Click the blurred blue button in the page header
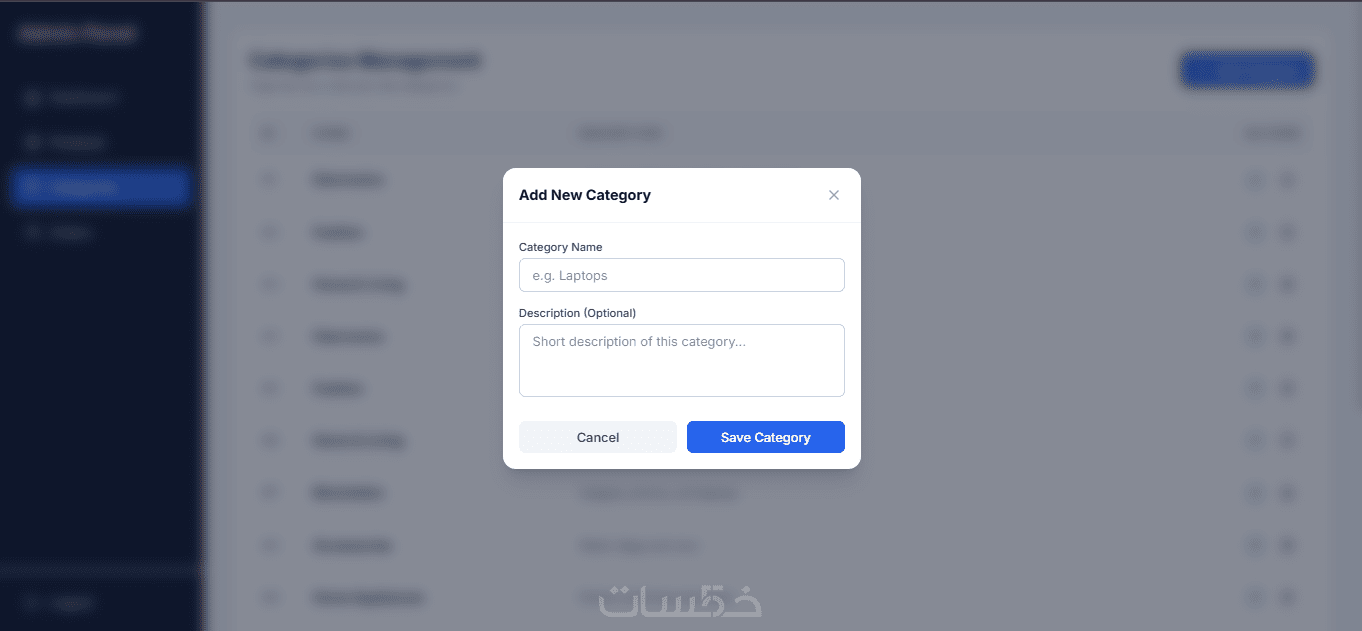Screen dimensions: 1362x631 pos(1247,70)
